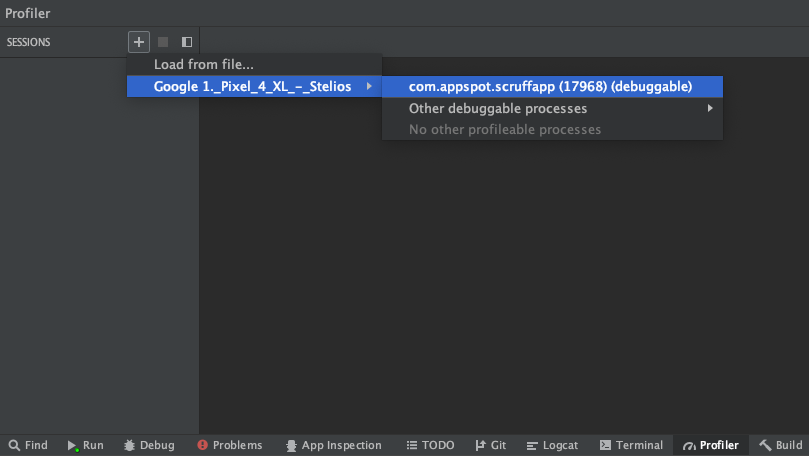The image size is (809, 456).
Task: Expand arrow beside Other debuggable processes
Action: tap(710, 108)
